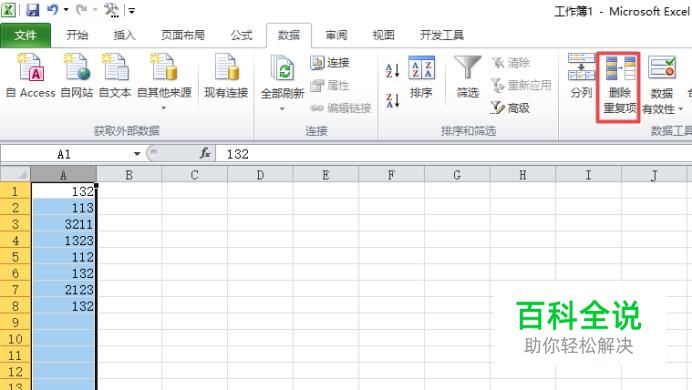This screenshot has width=692, height=390.
Task: Click the Redo arrow icon
Action: pyautogui.click(x=82, y=9)
